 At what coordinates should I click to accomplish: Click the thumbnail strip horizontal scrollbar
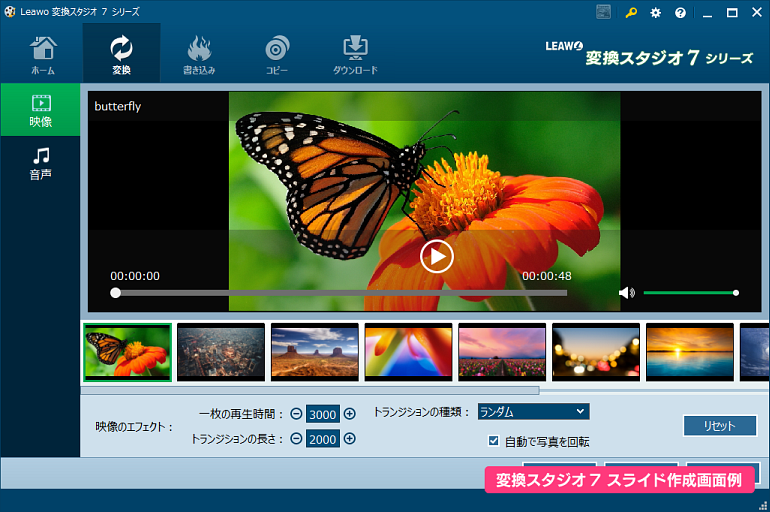310,391
